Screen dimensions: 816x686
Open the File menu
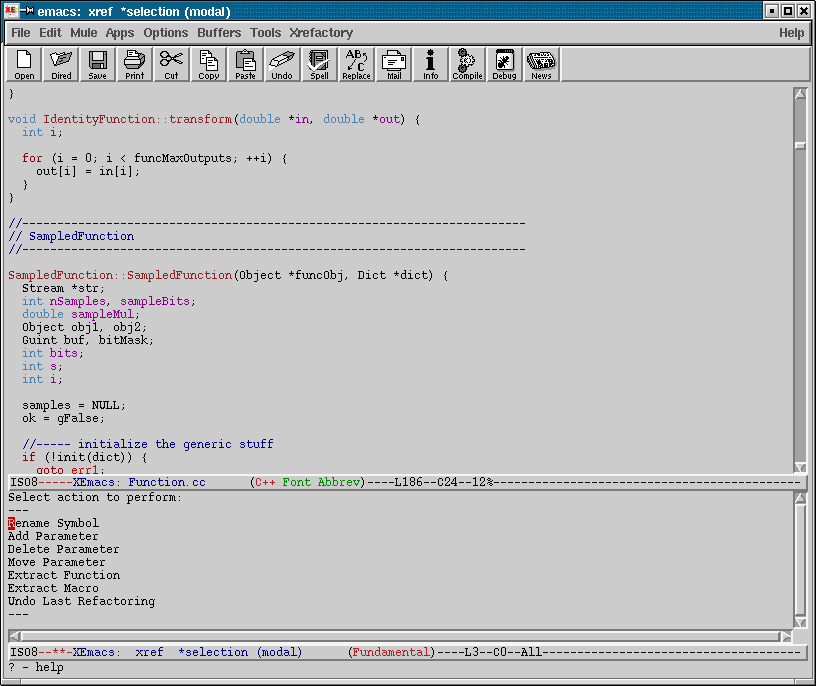[x=21, y=33]
